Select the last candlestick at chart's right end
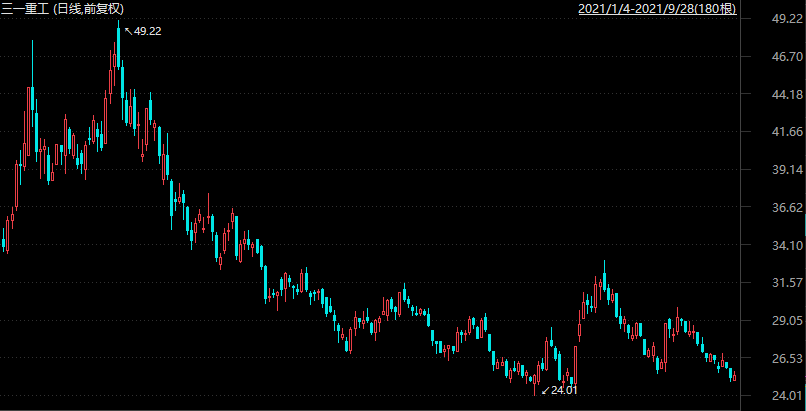806x411 pixels. click(x=733, y=375)
